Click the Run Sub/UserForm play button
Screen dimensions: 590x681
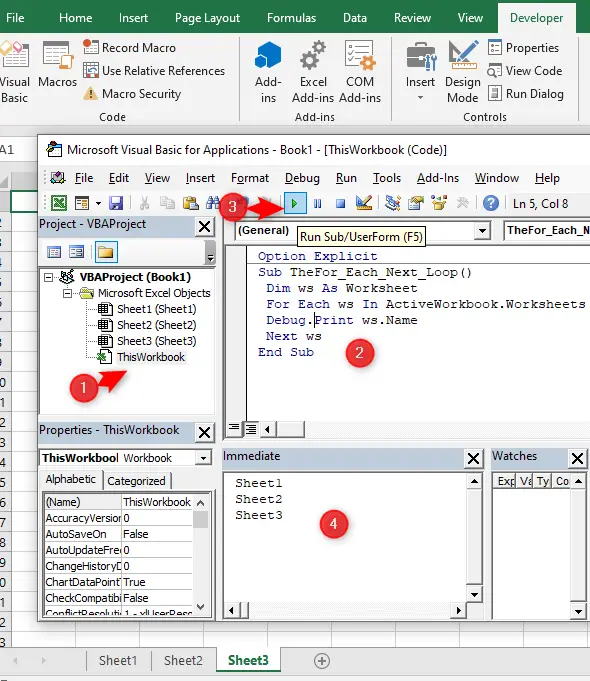pyautogui.click(x=295, y=203)
